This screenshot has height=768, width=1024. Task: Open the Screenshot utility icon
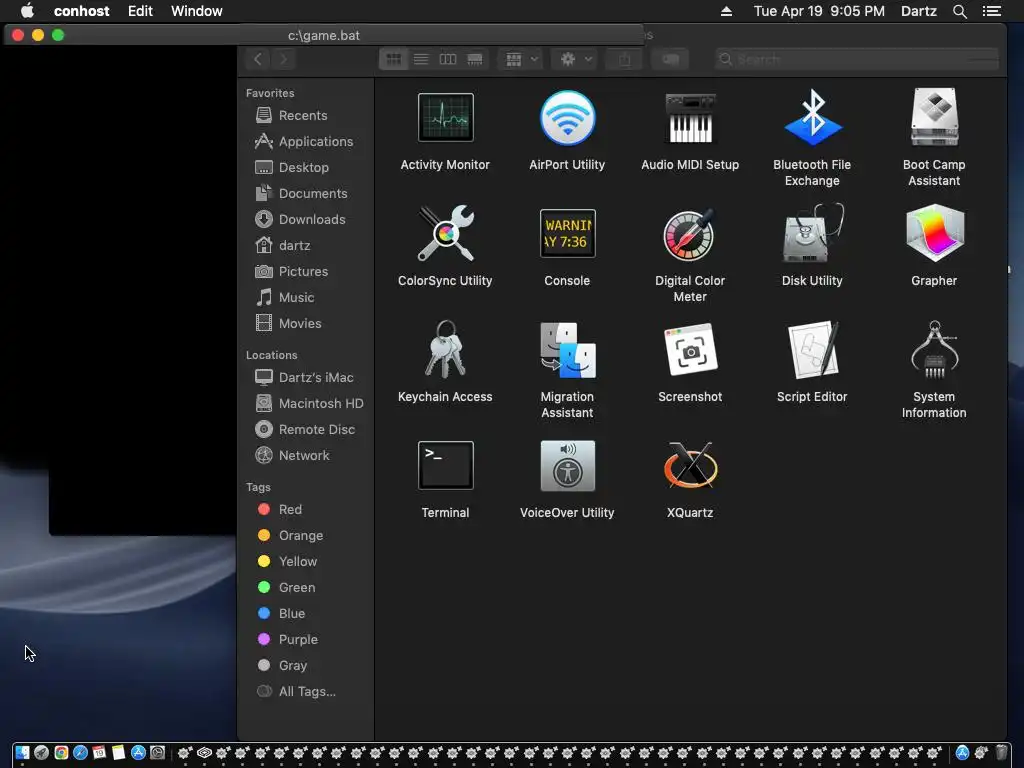click(690, 349)
